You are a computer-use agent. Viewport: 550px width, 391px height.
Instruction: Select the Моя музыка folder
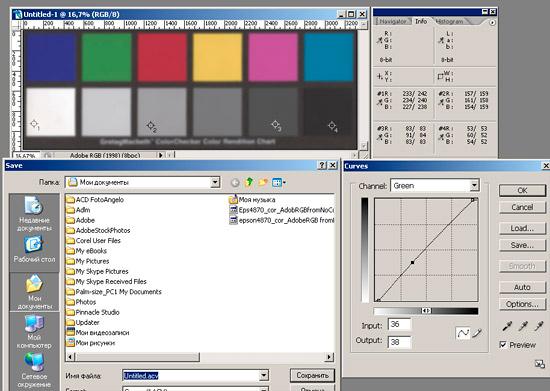pyautogui.click(x=252, y=200)
